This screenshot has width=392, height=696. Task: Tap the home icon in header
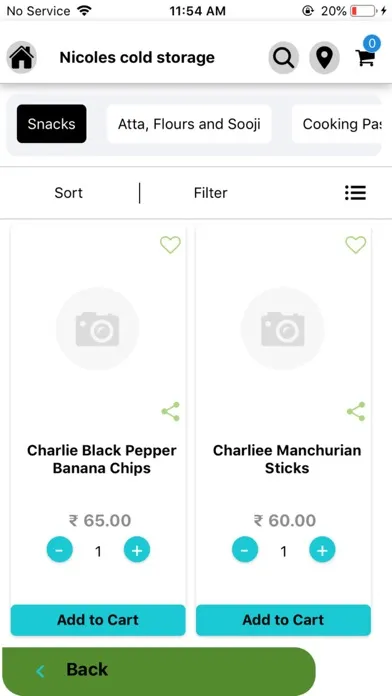[21, 57]
